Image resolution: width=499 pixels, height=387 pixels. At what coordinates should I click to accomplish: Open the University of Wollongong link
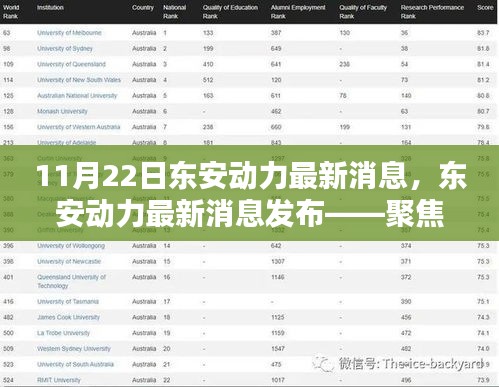click(x=71, y=246)
